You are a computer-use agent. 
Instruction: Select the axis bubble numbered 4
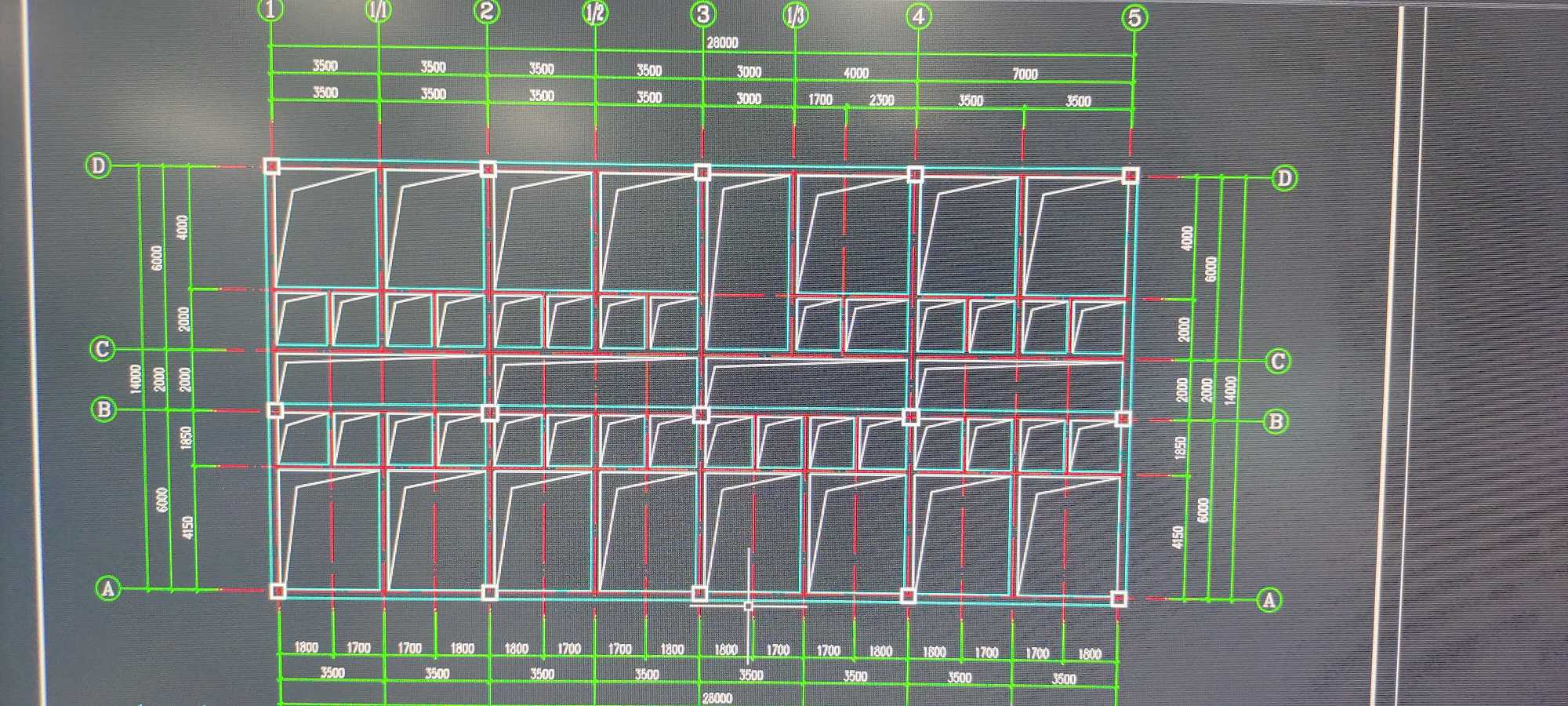918,16
